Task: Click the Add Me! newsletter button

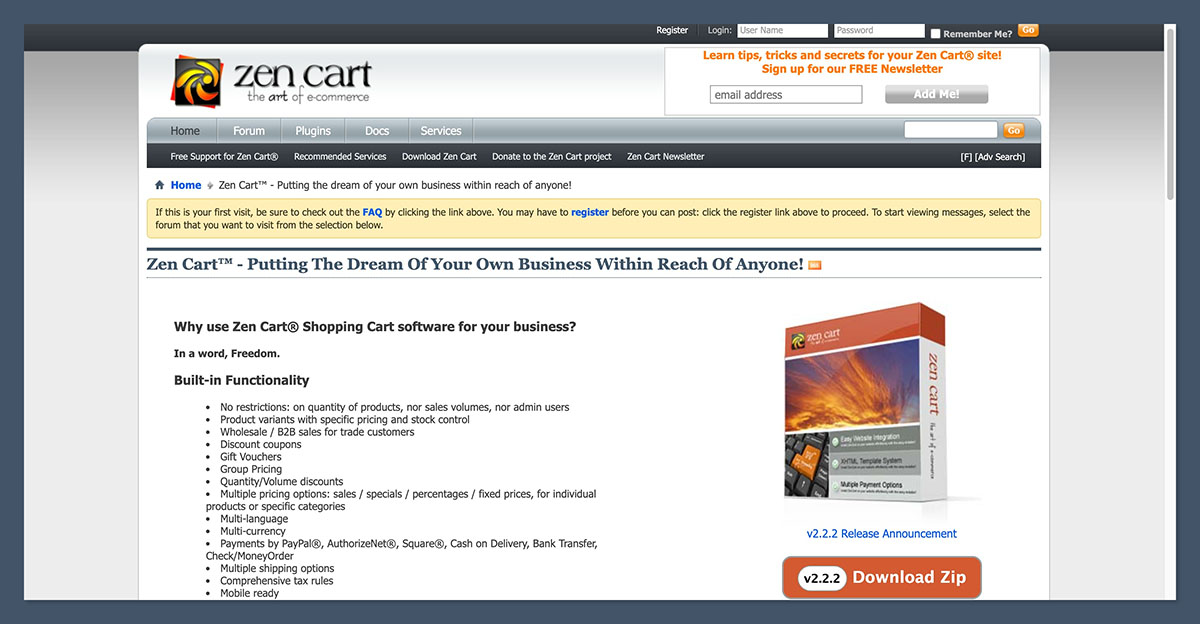Action: click(x=936, y=94)
